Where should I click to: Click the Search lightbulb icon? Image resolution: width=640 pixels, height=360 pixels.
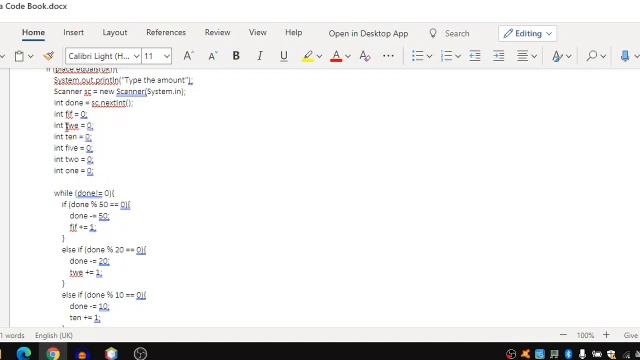433,33
